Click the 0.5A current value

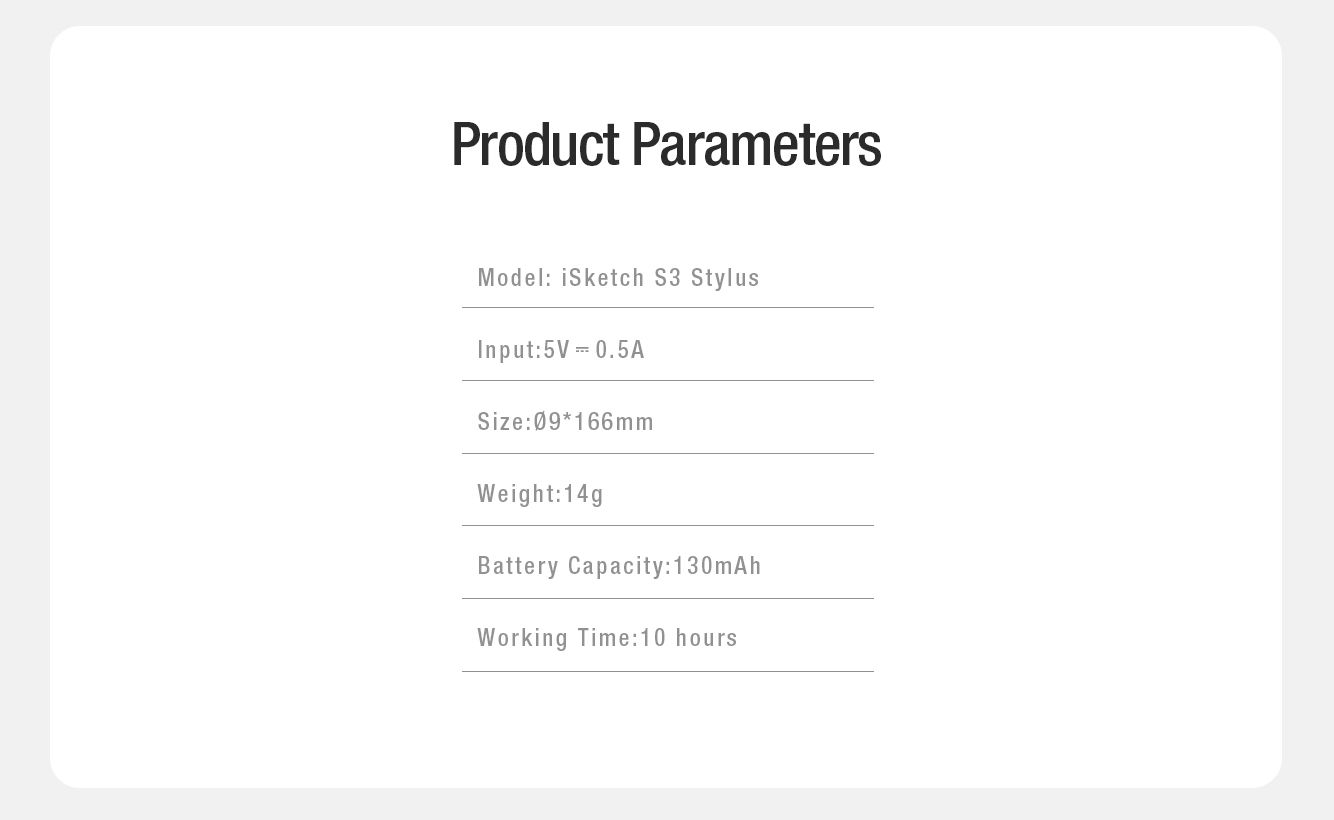[620, 350]
